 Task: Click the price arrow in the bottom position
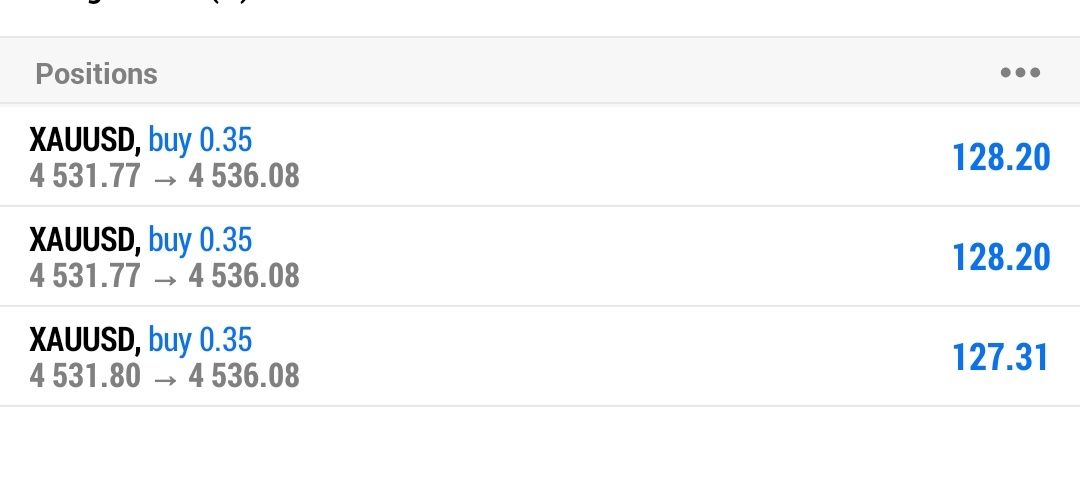[164, 377]
